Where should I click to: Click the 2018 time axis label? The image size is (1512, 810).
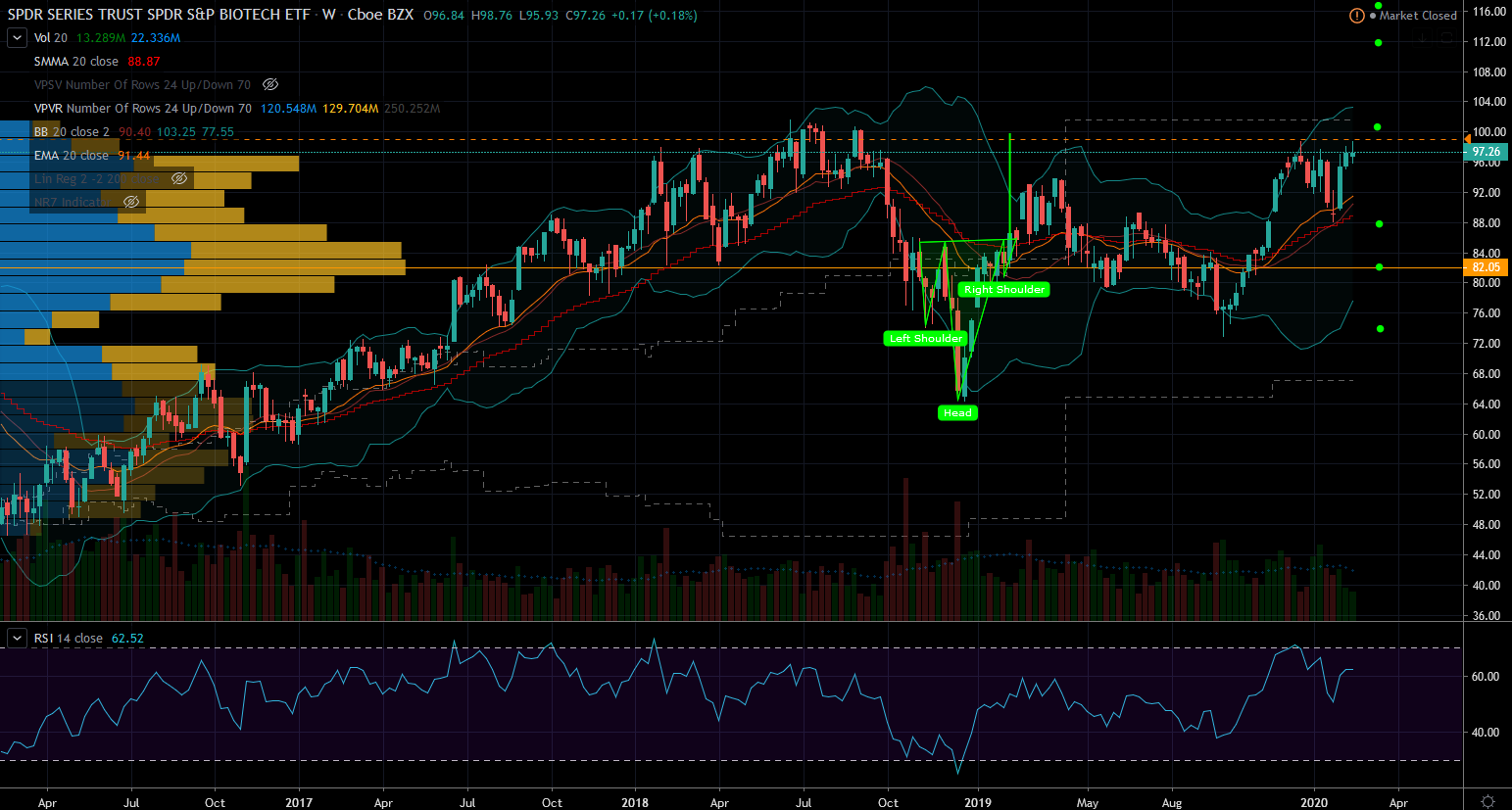[635, 802]
